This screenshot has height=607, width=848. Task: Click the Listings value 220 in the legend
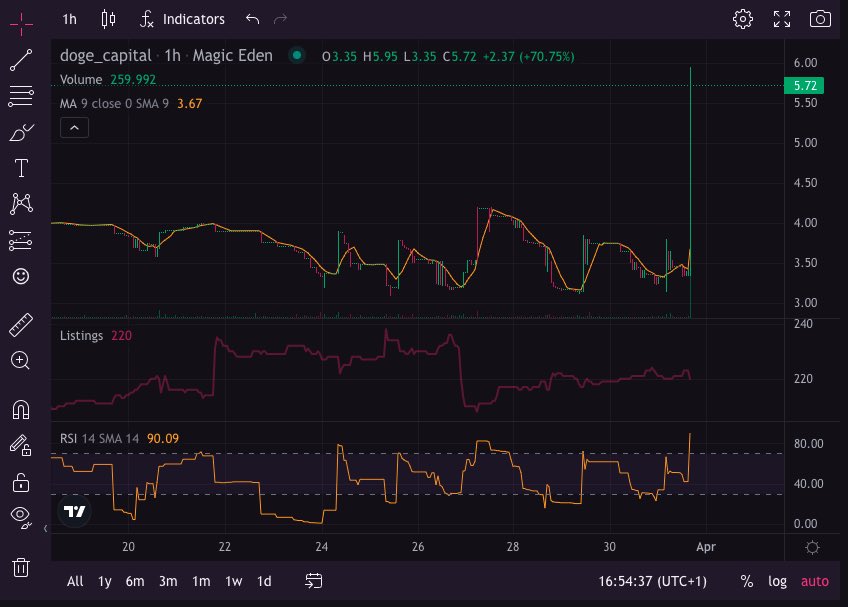(122, 335)
